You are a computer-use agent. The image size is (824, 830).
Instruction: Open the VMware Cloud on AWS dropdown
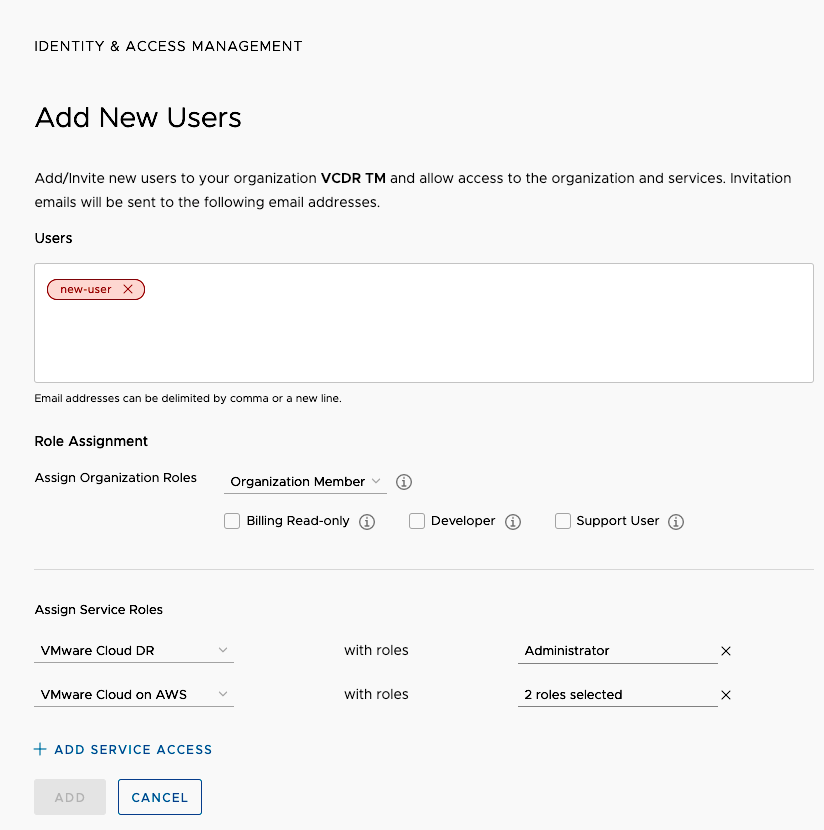(x=134, y=695)
